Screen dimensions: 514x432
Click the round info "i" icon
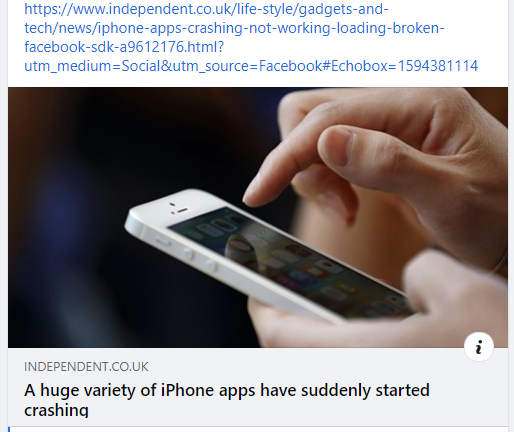(479, 347)
